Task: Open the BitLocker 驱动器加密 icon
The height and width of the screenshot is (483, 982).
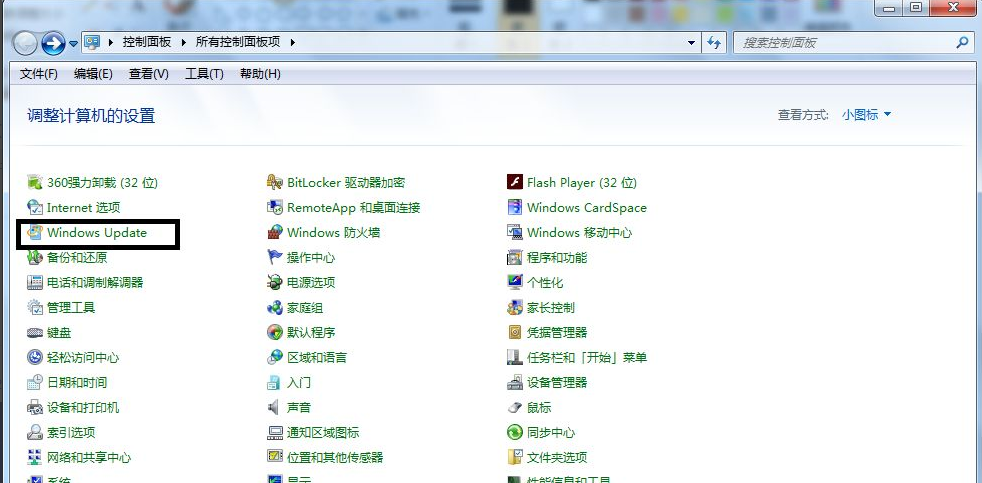Action: click(x=275, y=183)
